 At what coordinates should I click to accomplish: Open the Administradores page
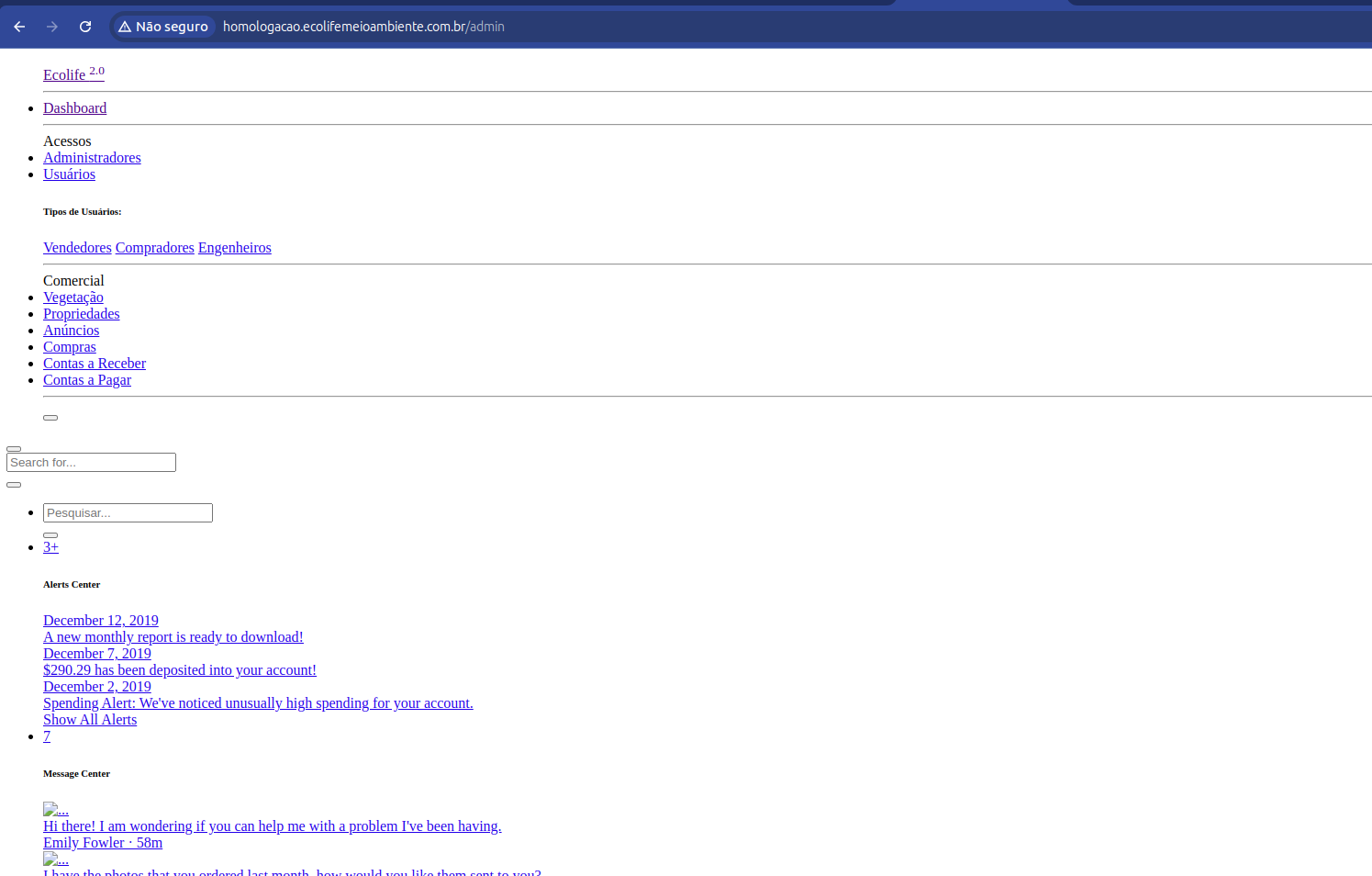[92, 158]
